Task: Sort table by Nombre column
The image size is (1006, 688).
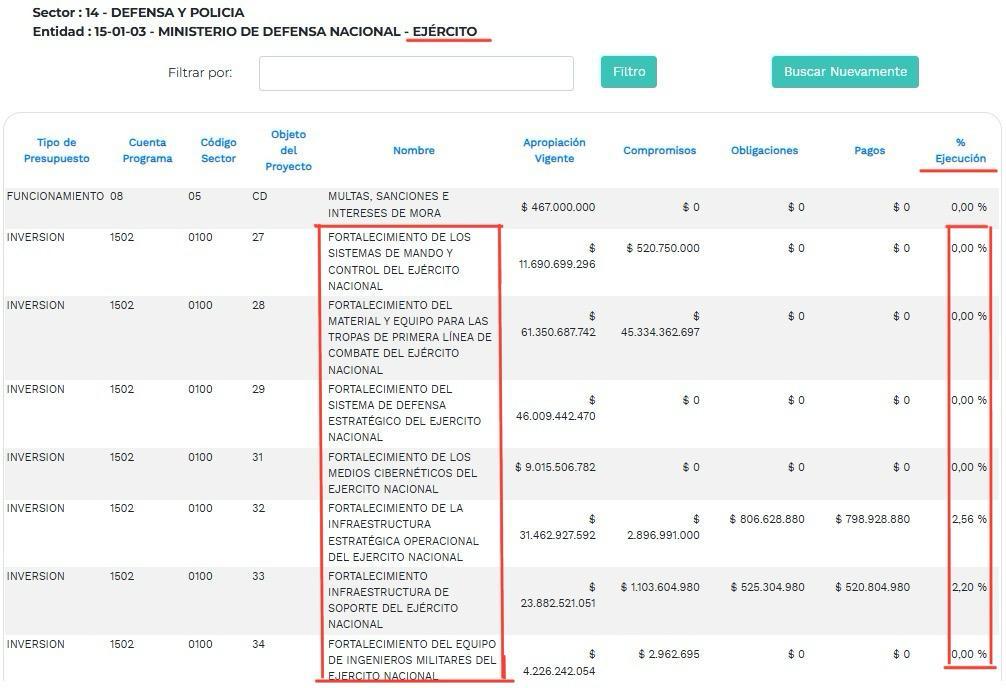Action: coord(413,151)
